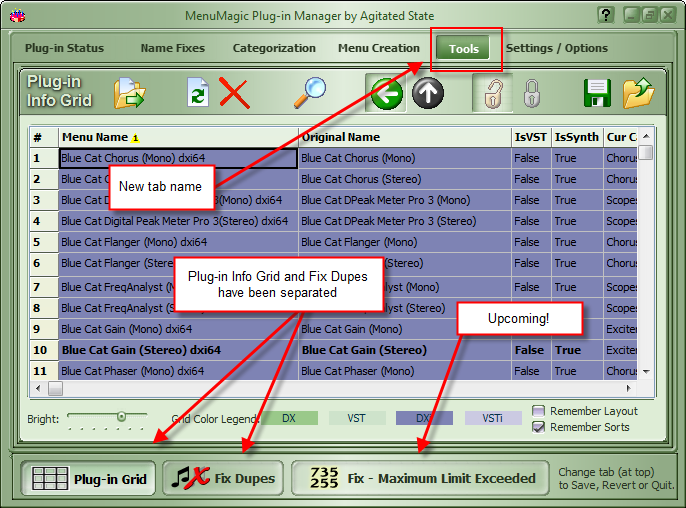Click the refresh document icon
686x508 pixels.
(198, 92)
